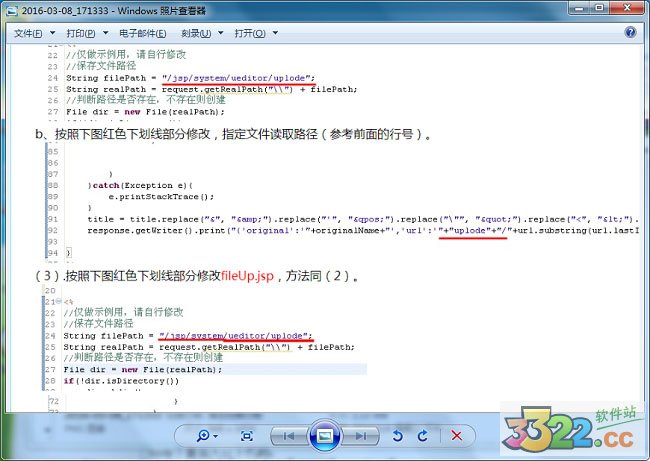Rotate the image clockwise
This screenshot has width=650, height=461.
pos(423,436)
